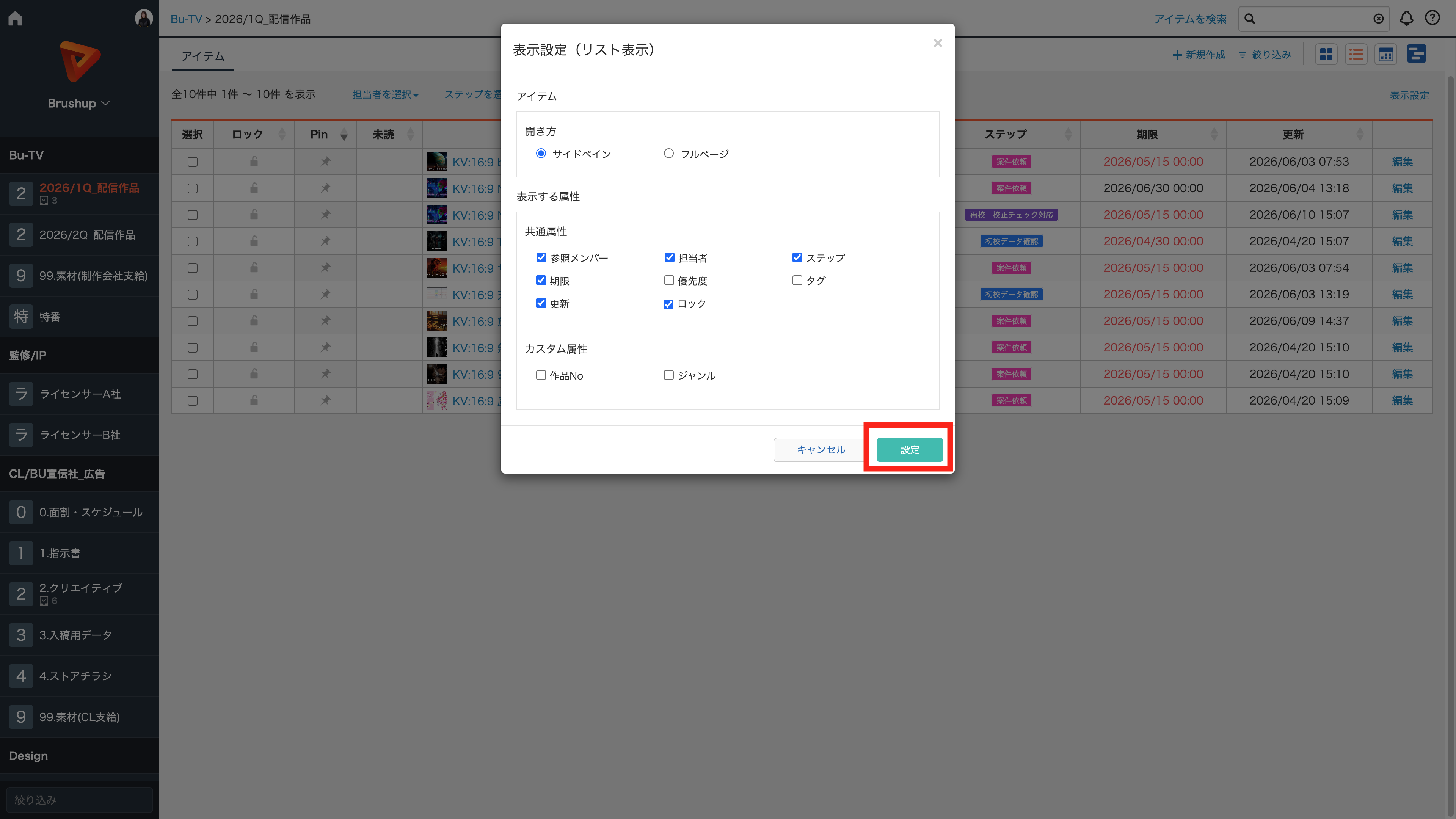Open 表示設定 link
The height and width of the screenshot is (819, 1456).
pos(1409,95)
